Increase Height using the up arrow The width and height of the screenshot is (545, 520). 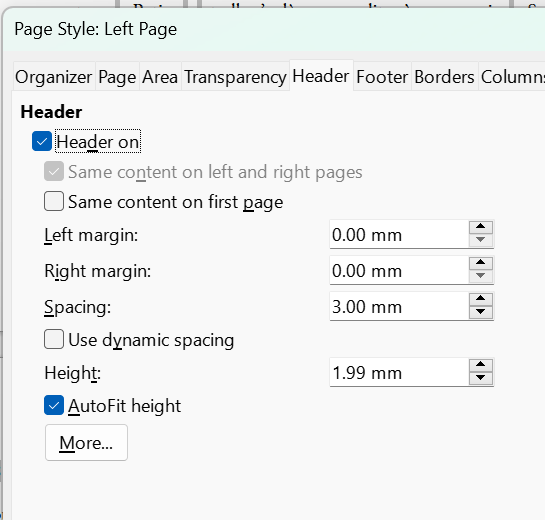481,365
